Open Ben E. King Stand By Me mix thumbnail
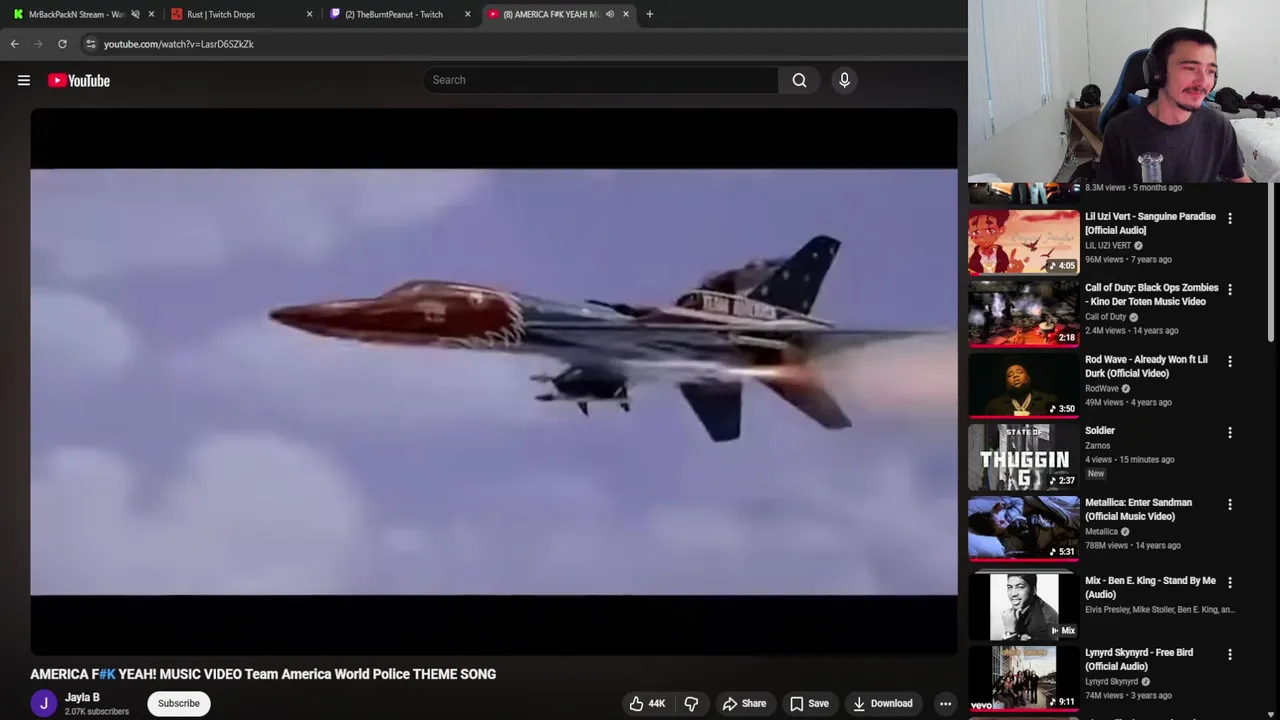The width and height of the screenshot is (1280, 720). pos(1024,606)
